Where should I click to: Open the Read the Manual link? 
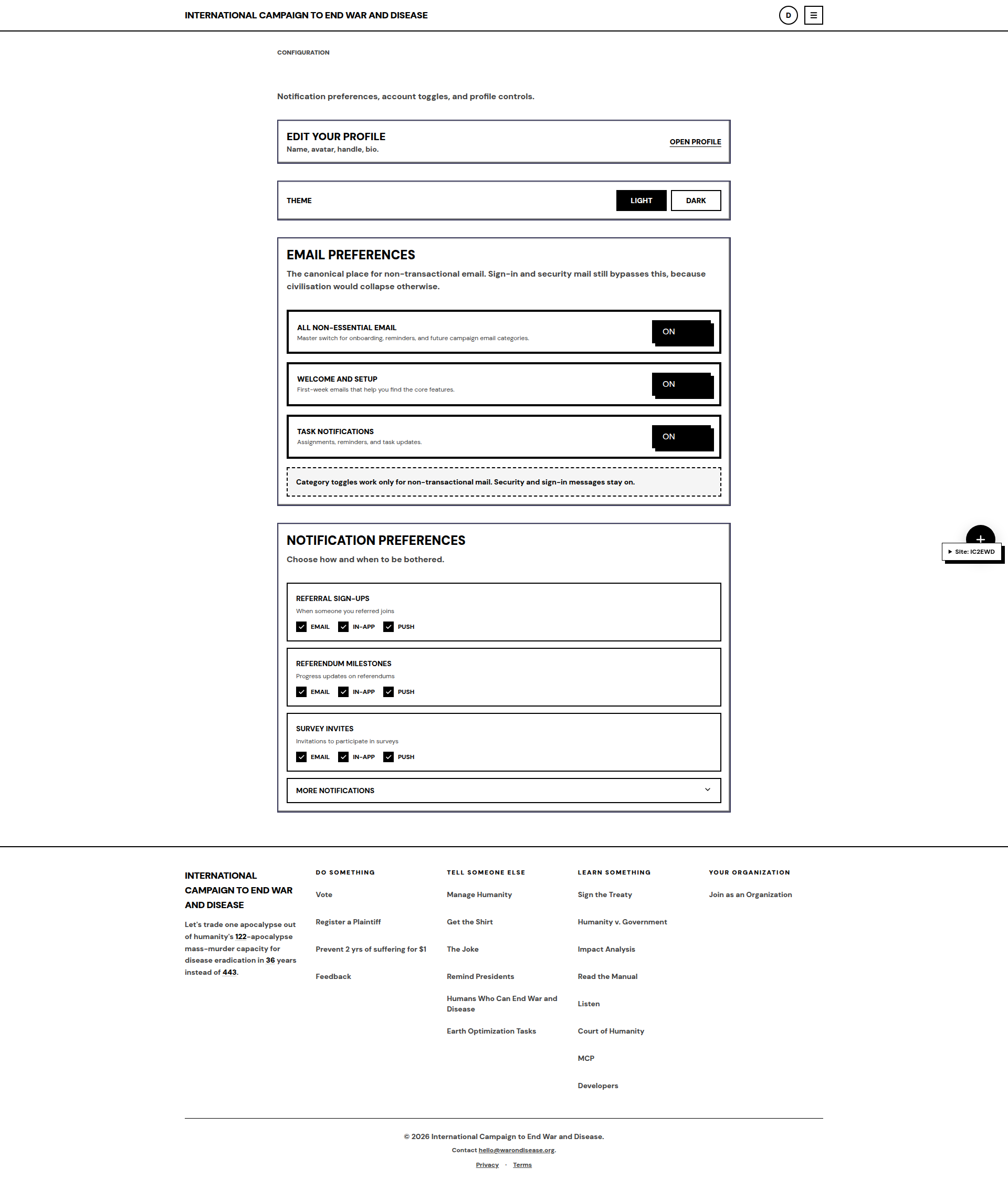(x=607, y=977)
